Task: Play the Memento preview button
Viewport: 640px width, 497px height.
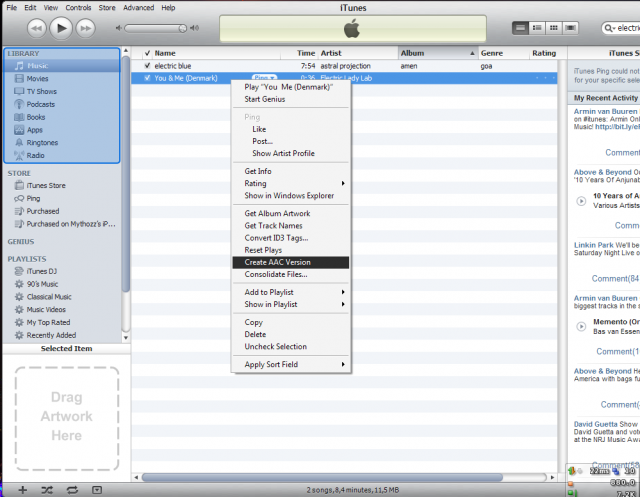Action: coord(581,326)
